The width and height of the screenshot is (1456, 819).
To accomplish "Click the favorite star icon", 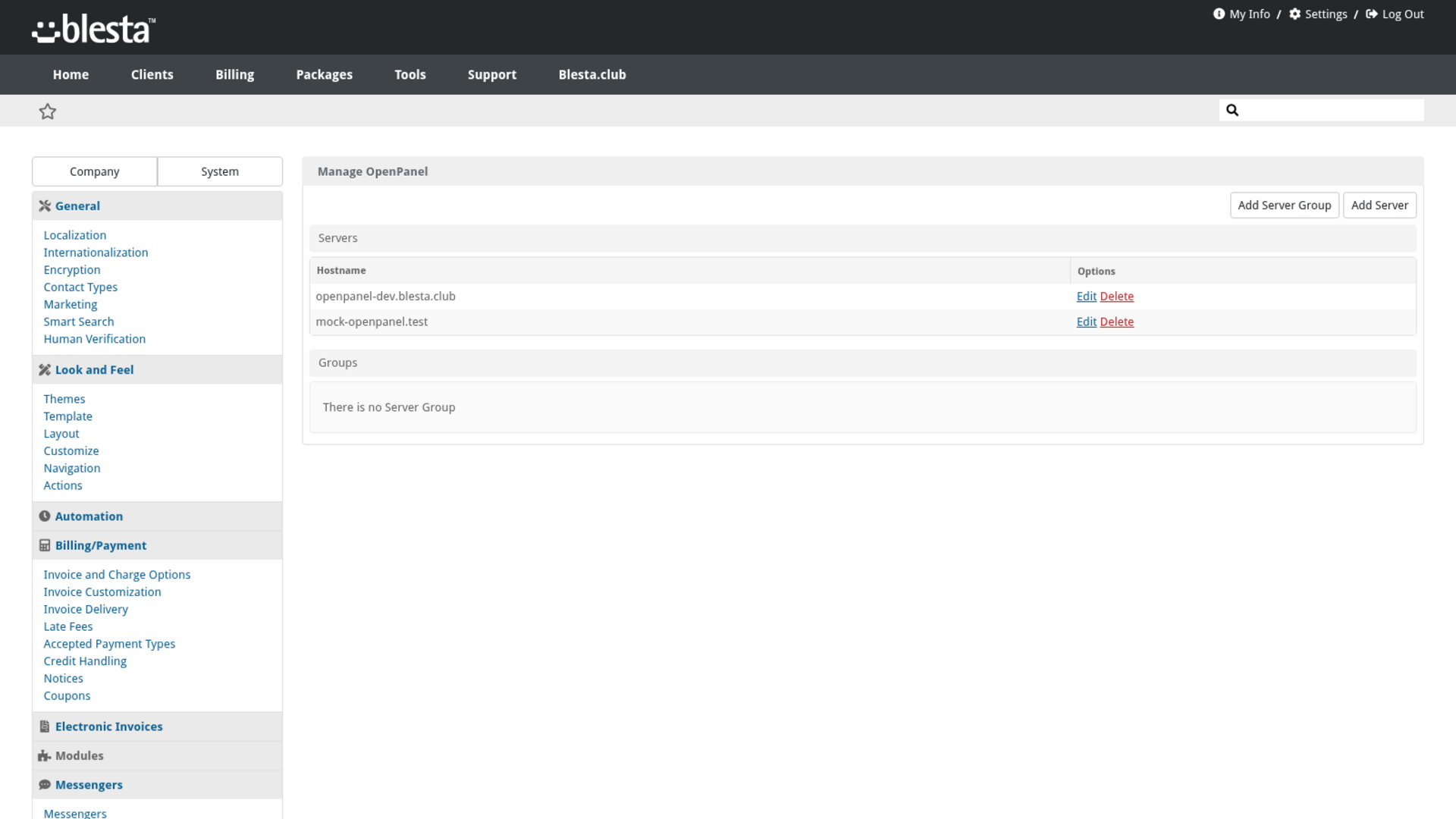I will (x=48, y=111).
